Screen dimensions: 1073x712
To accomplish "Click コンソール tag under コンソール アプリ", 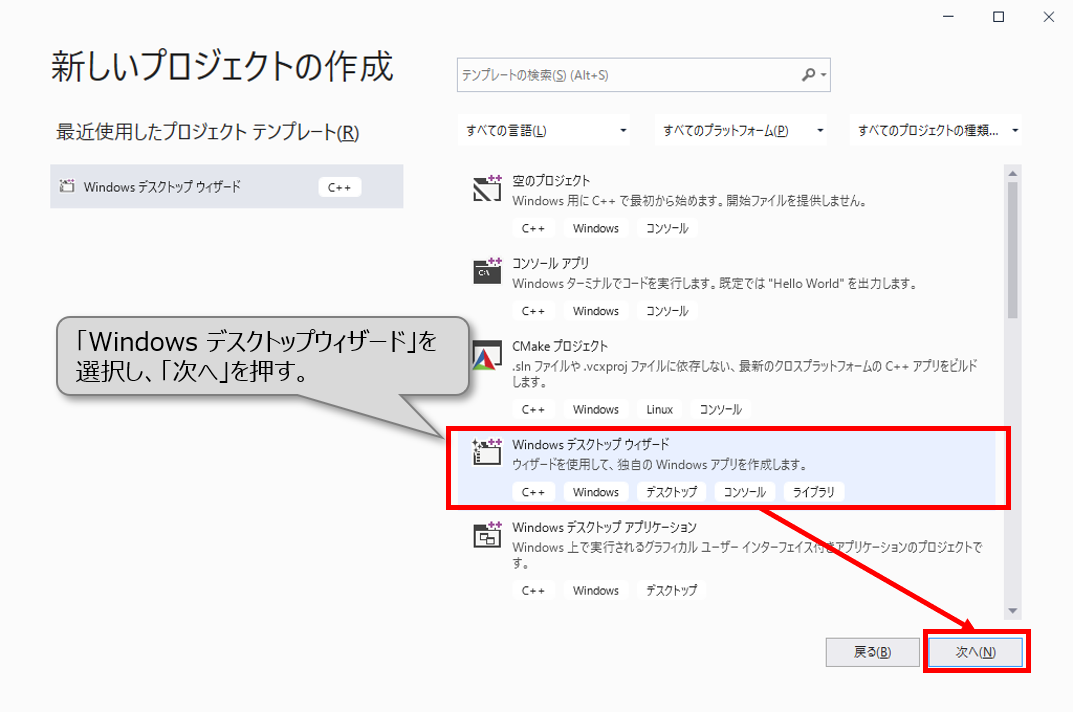I will 667,311.
